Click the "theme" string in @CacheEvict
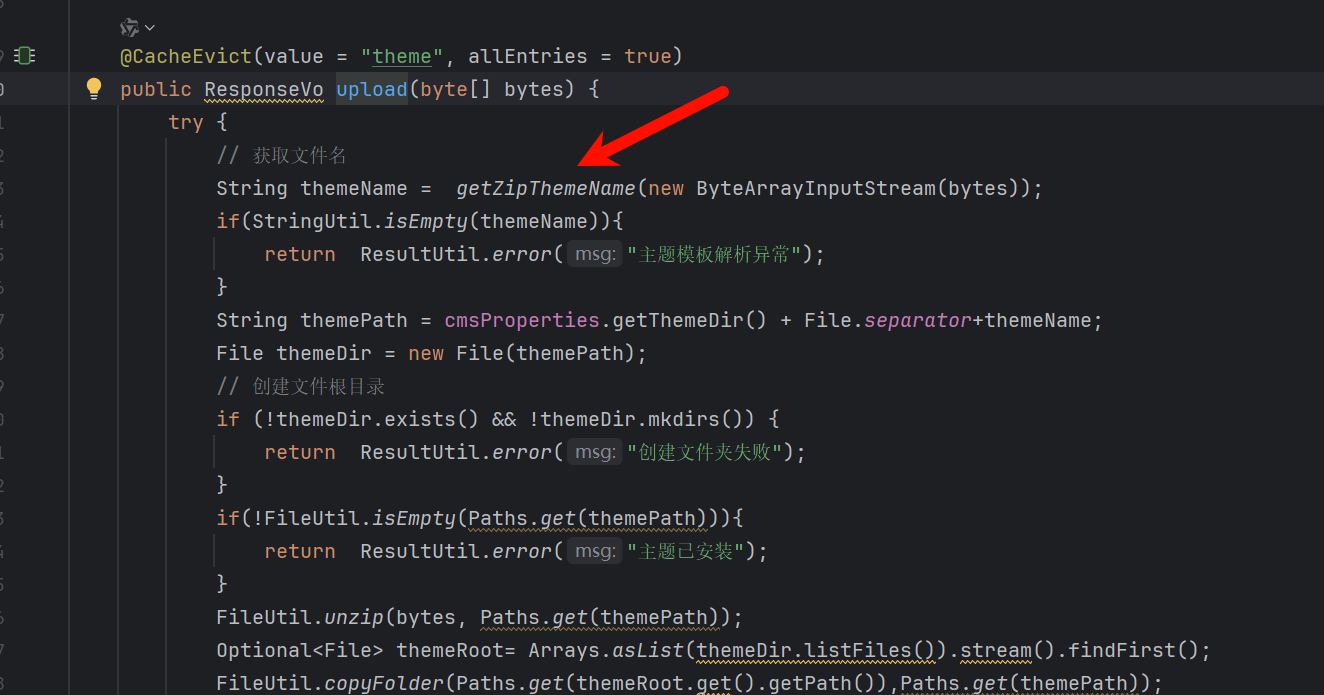Image resolution: width=1324 pixels, height=695 pixels. click(x=402, y=56)
